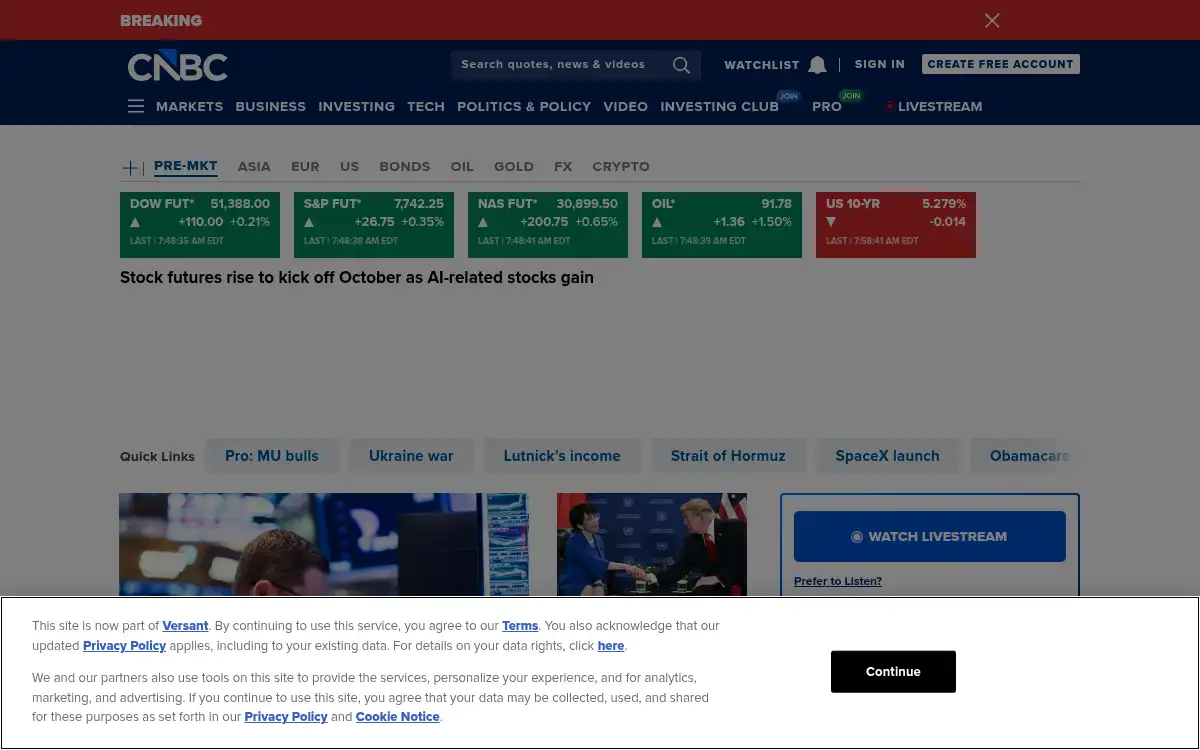The height and width of the screenshot is (750, 1200).
Task: Close the breaking news banner
Action: [992, 20]
